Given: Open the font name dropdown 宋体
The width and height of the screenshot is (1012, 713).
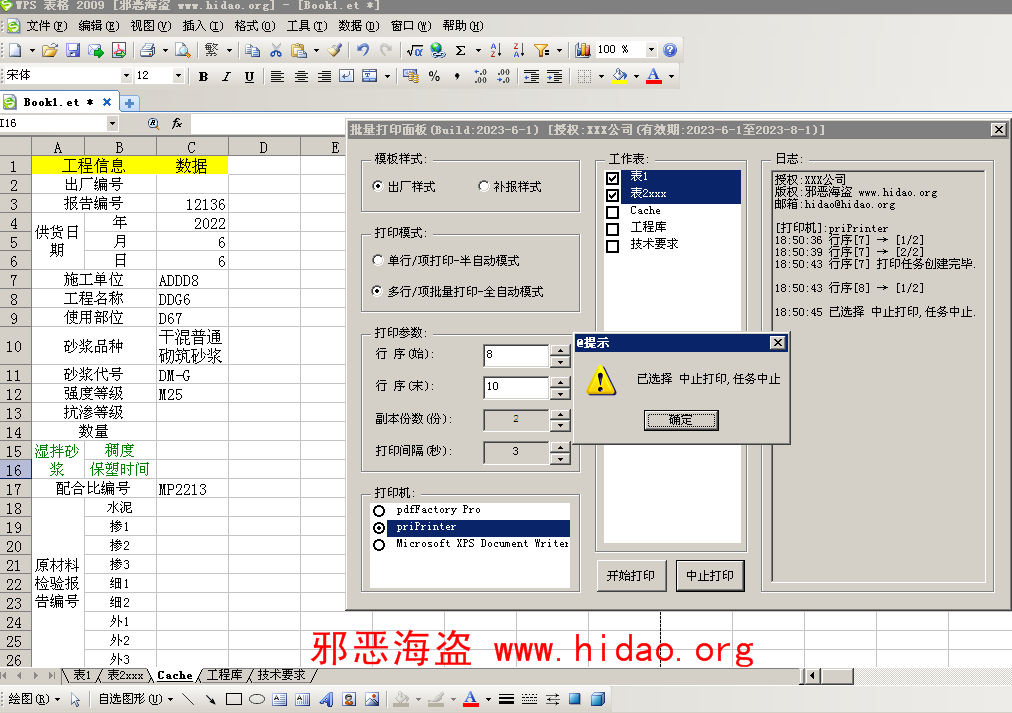Looking at the screenshot, I should pos(126,76).
